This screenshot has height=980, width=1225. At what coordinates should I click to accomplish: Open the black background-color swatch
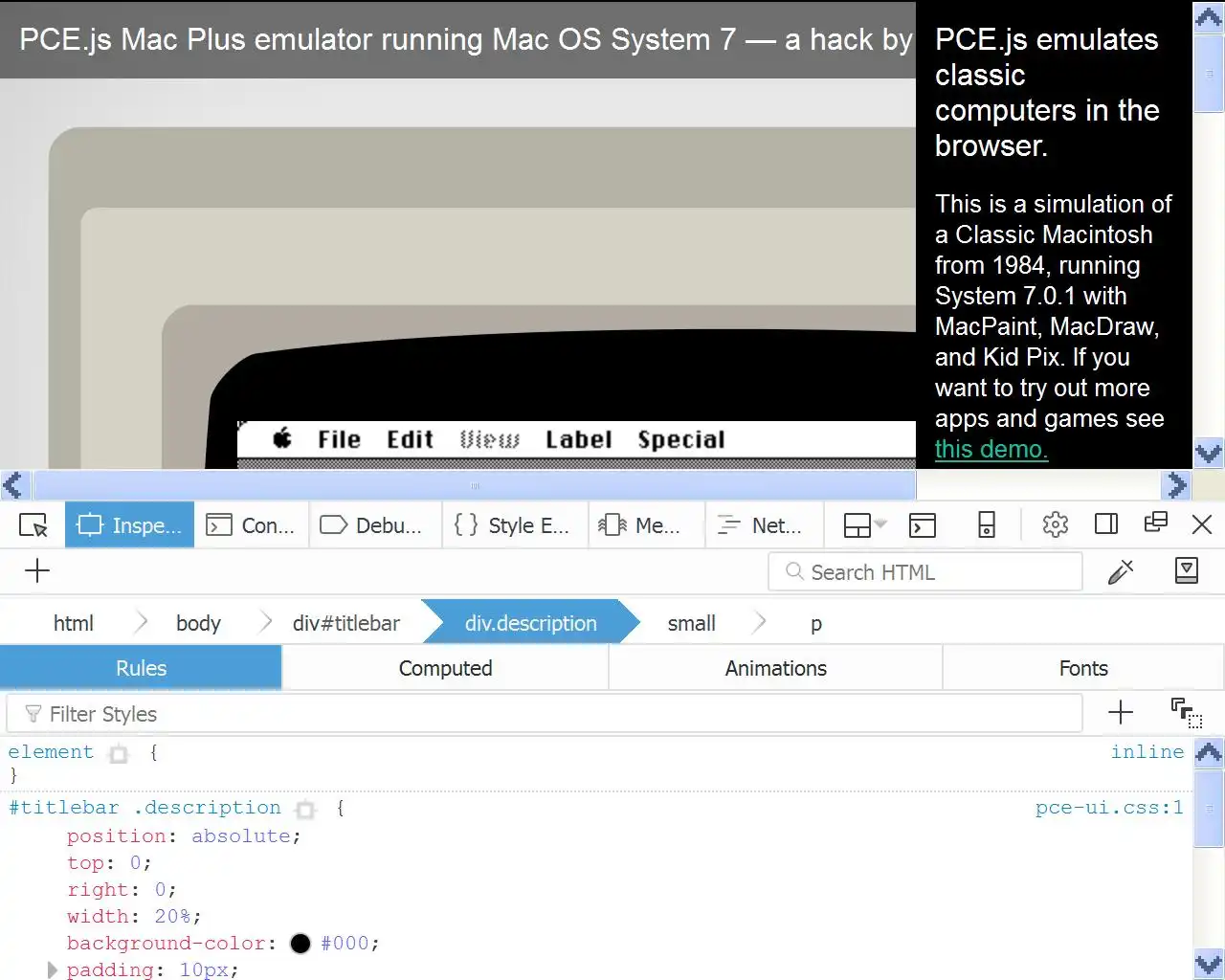[301, 944]
